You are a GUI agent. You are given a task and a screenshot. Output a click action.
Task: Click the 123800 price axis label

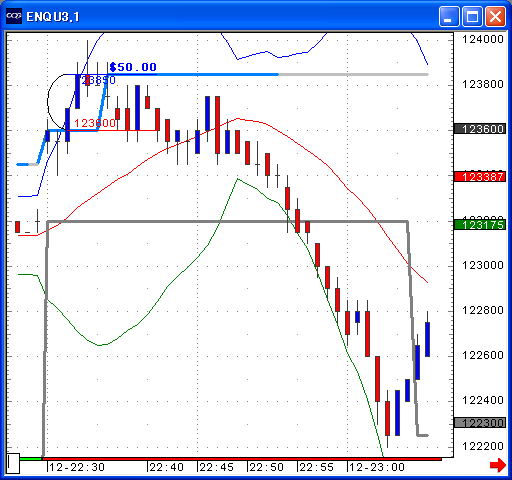[482, 84]
